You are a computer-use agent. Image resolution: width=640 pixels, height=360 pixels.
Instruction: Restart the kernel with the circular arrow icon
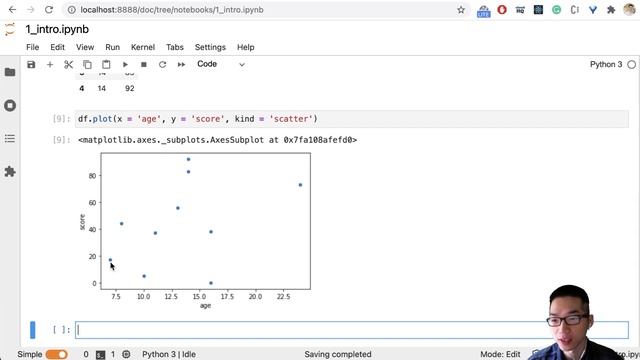[162, 64]
